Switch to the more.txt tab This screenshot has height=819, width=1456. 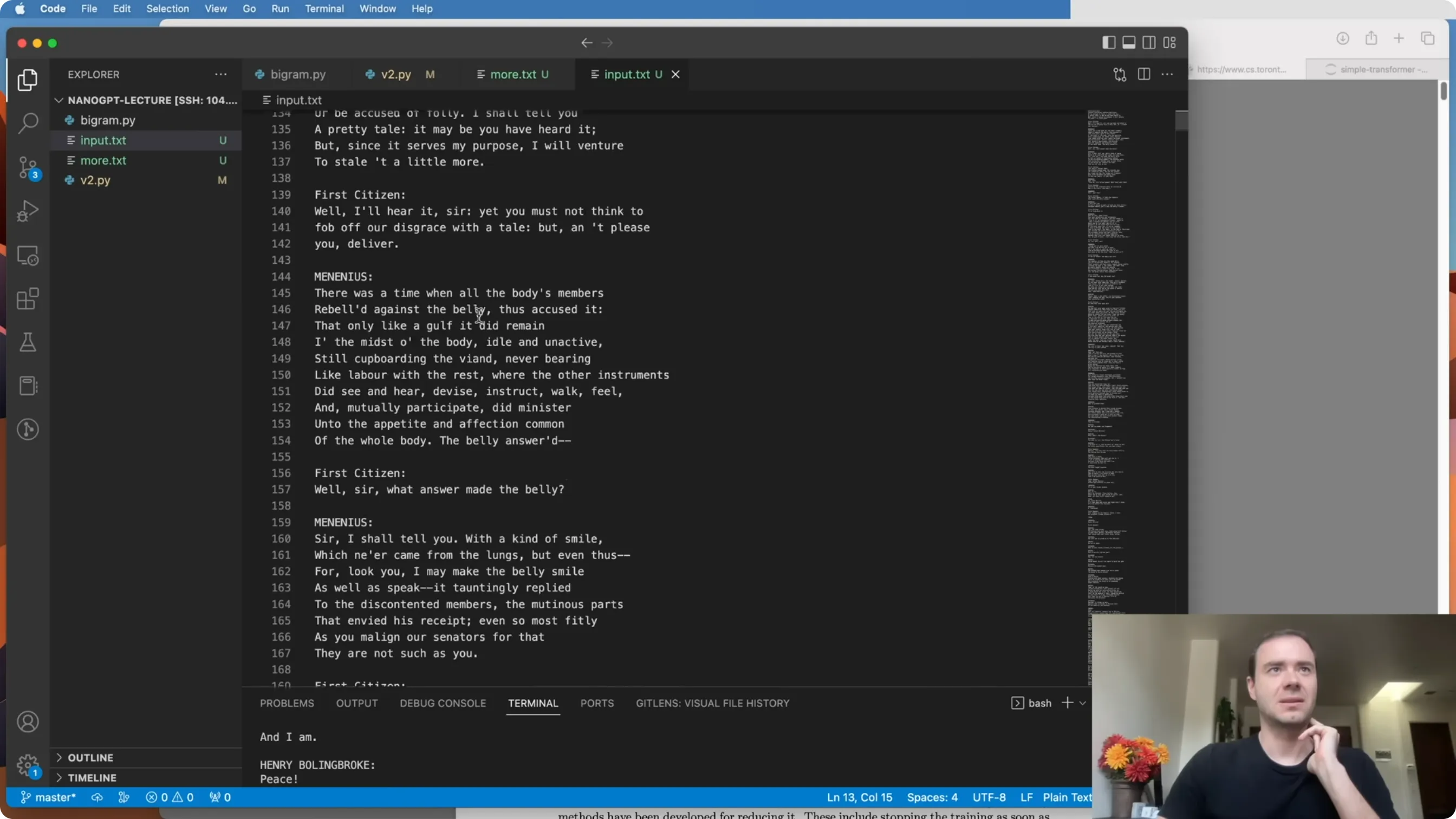(x=512, y=75)
